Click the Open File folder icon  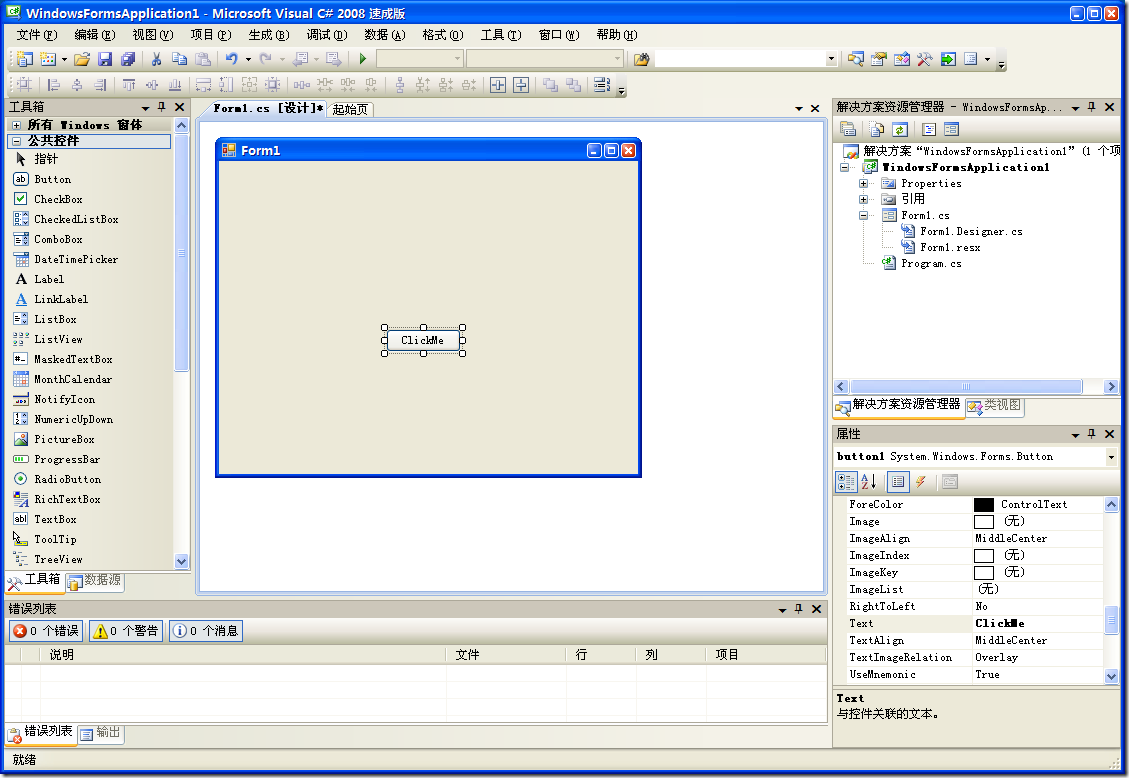coord(82,59)
